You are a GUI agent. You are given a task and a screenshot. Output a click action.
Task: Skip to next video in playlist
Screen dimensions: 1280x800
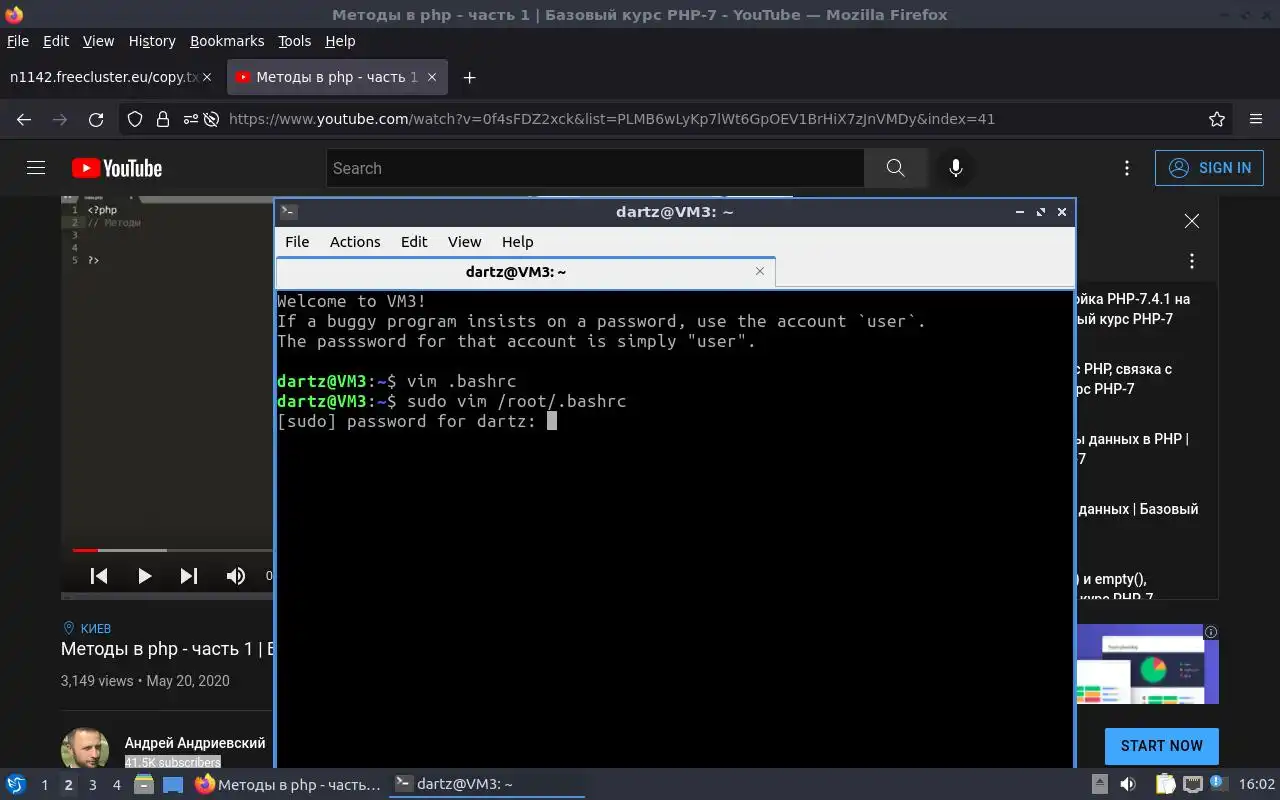189,575
